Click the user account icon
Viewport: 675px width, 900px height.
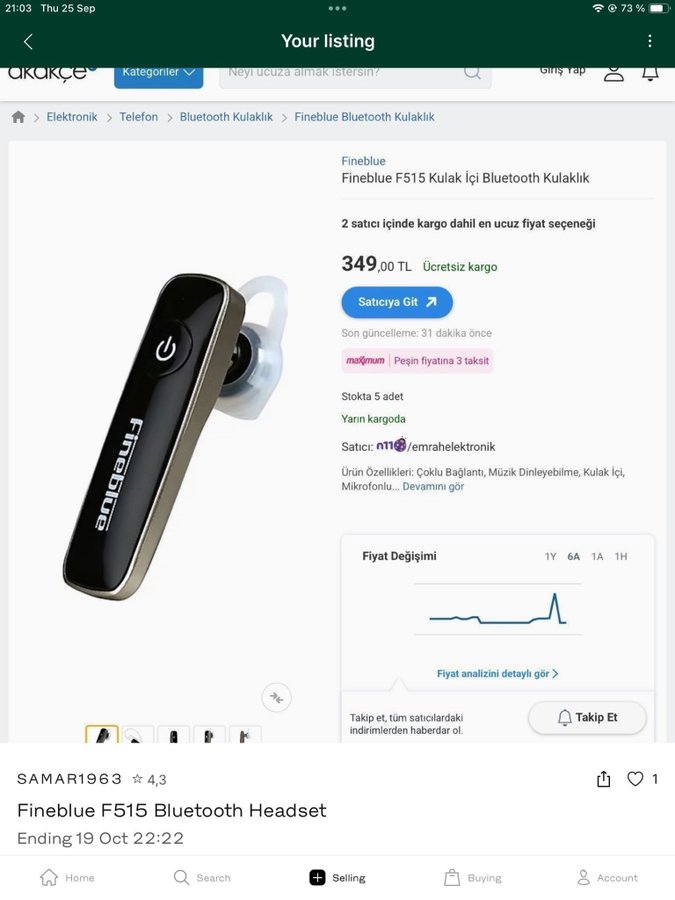tap(614, 73)
